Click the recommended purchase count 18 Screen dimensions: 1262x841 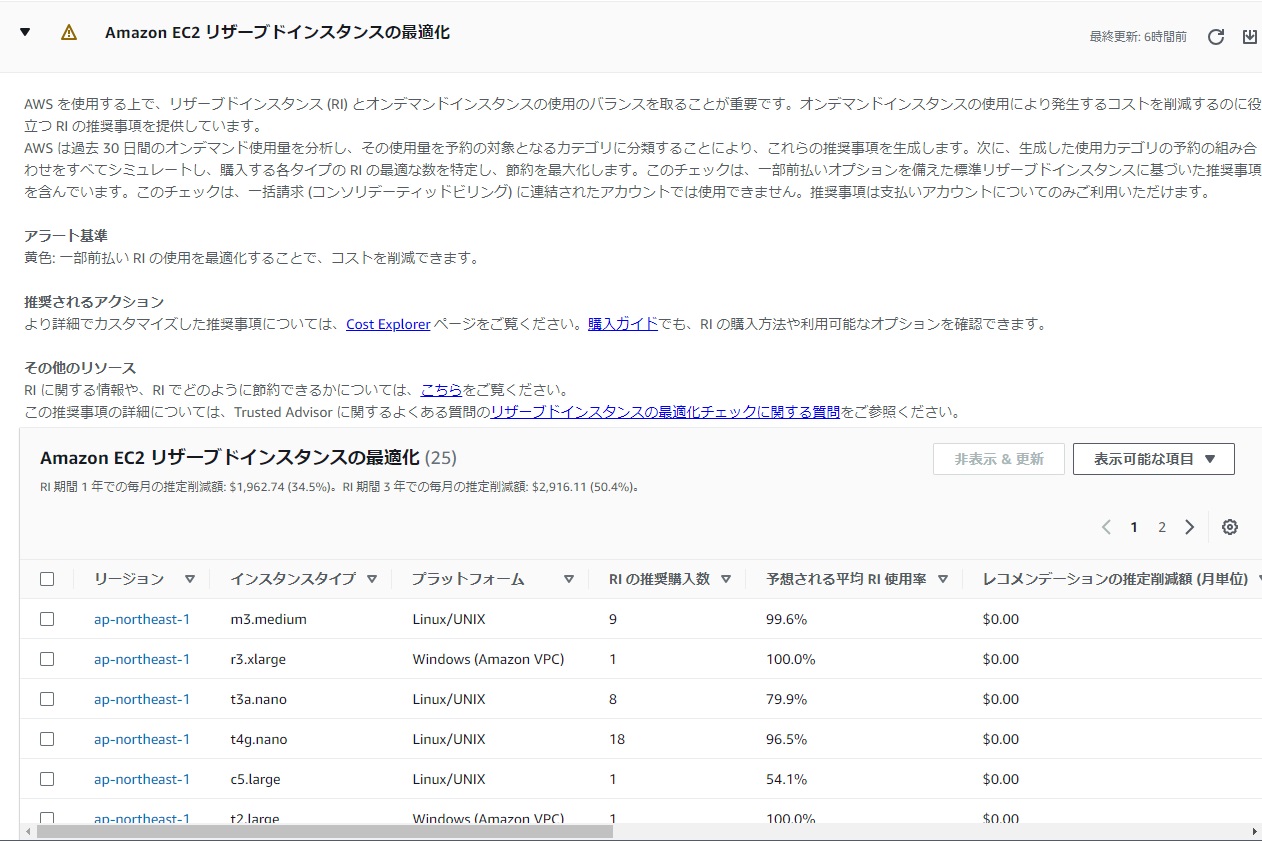click(x=617, y=739)
